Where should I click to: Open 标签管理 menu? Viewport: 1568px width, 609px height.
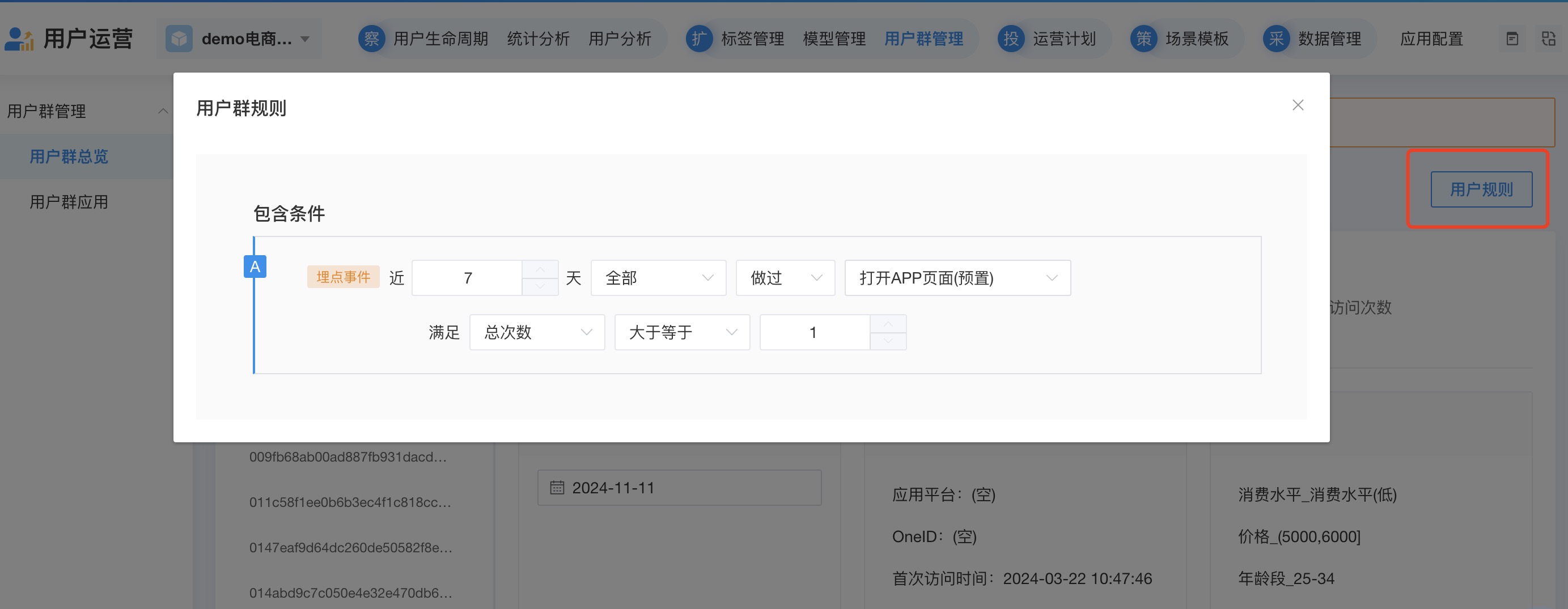point(752,39)
